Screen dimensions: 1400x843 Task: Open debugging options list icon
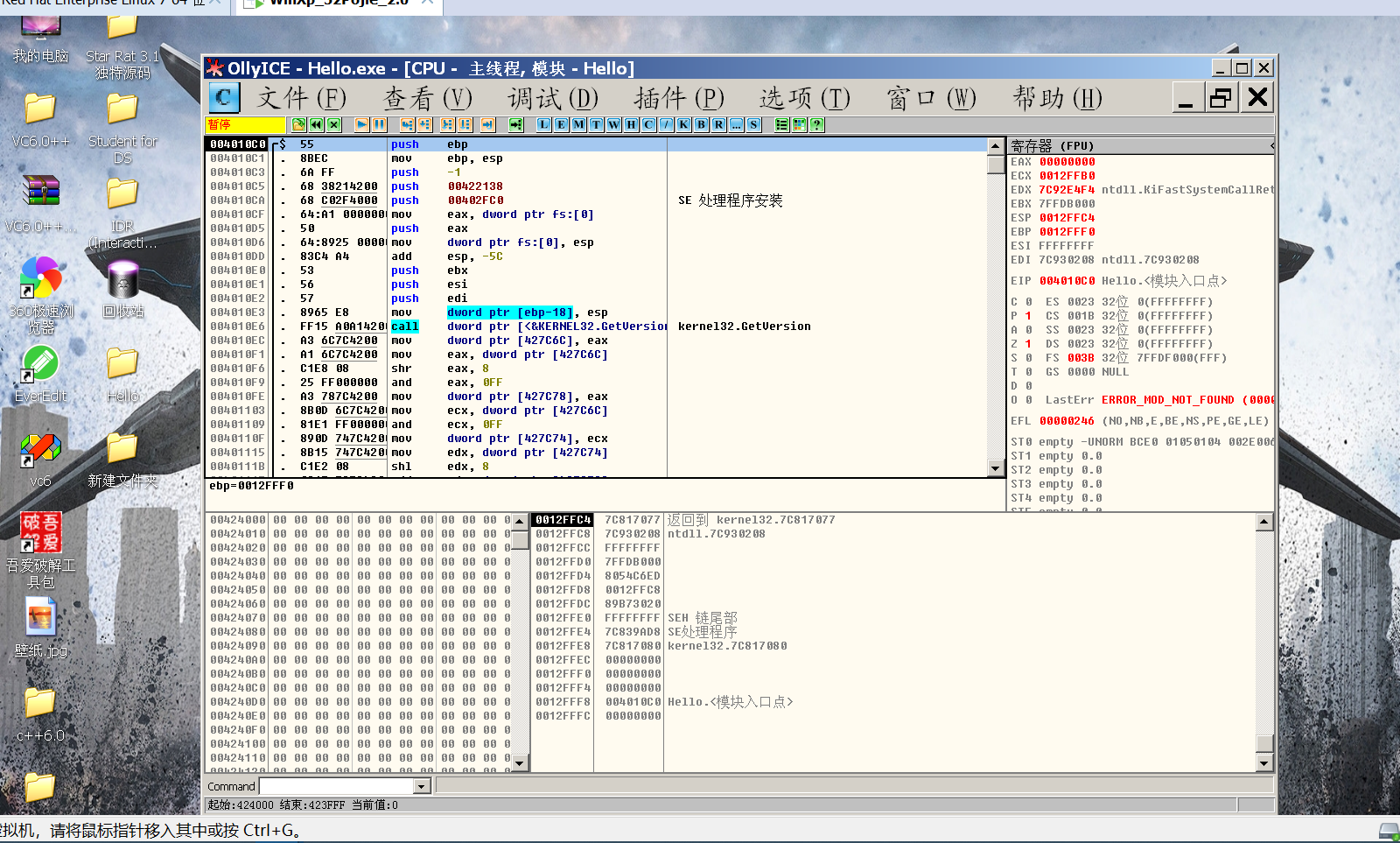[x=782, y=125]
